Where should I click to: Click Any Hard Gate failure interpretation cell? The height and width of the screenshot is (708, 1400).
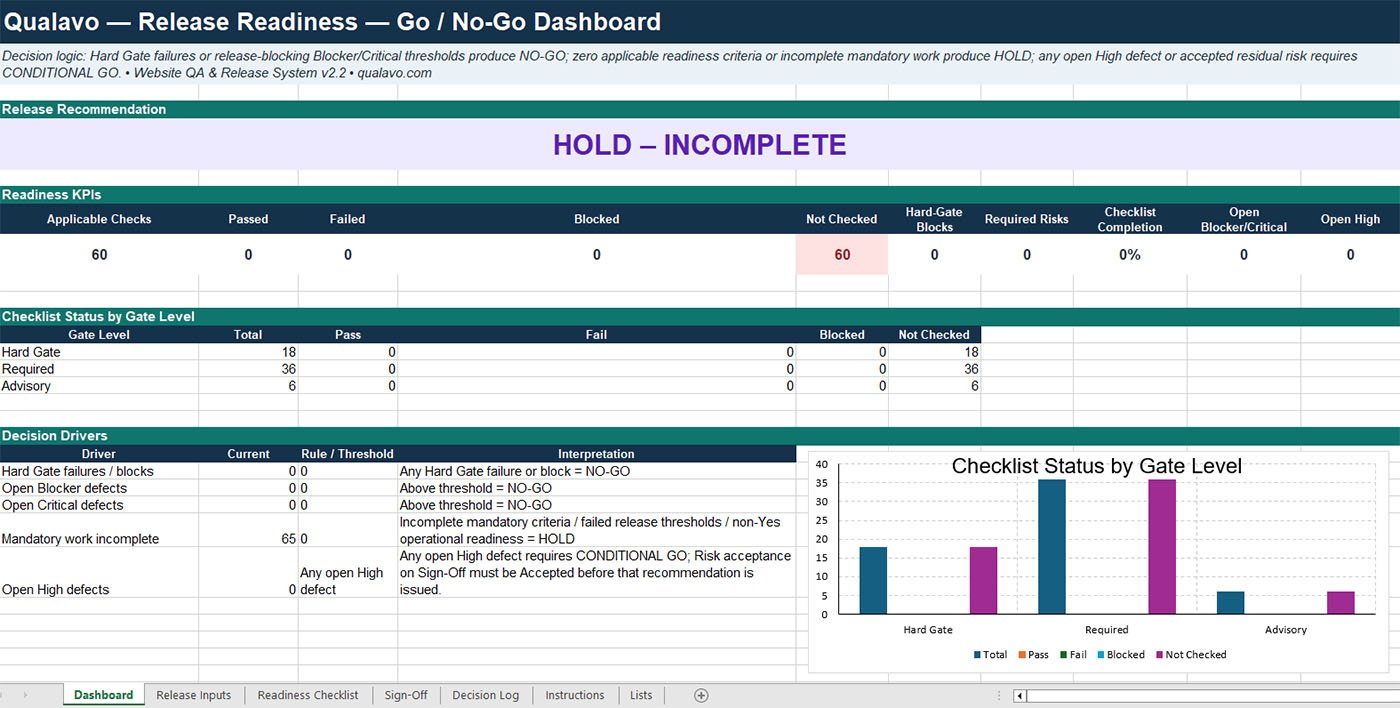click(x=596, y=471)
